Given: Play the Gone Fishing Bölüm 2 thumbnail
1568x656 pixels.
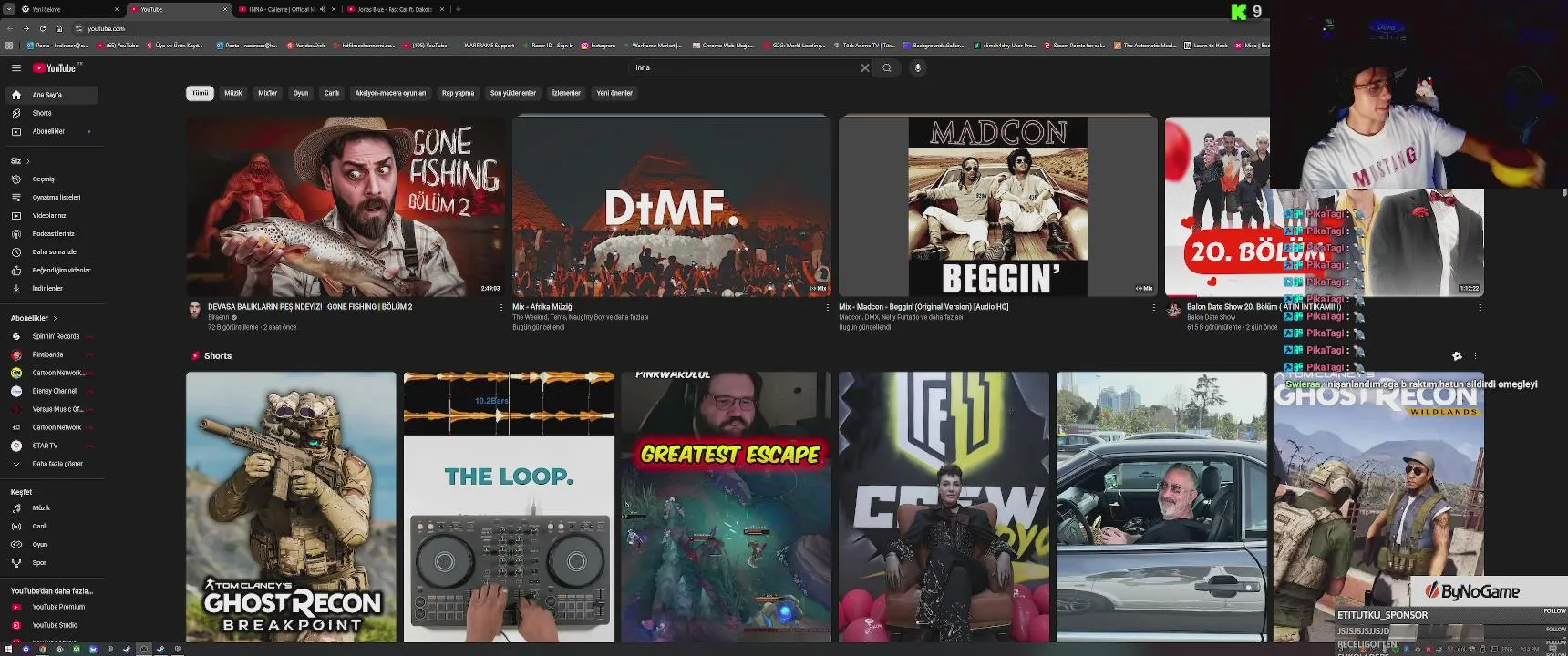Looking at the screenshot, I should (346, 206).
